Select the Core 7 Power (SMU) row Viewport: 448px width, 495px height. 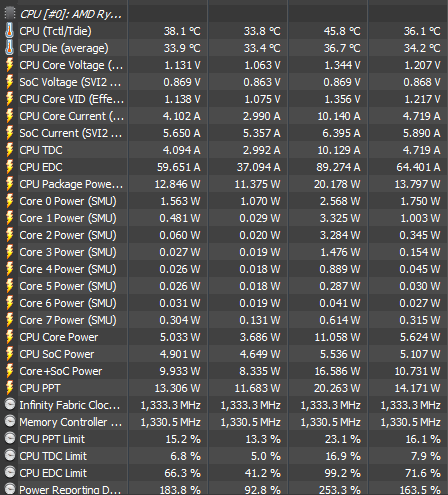coord(224,320)
